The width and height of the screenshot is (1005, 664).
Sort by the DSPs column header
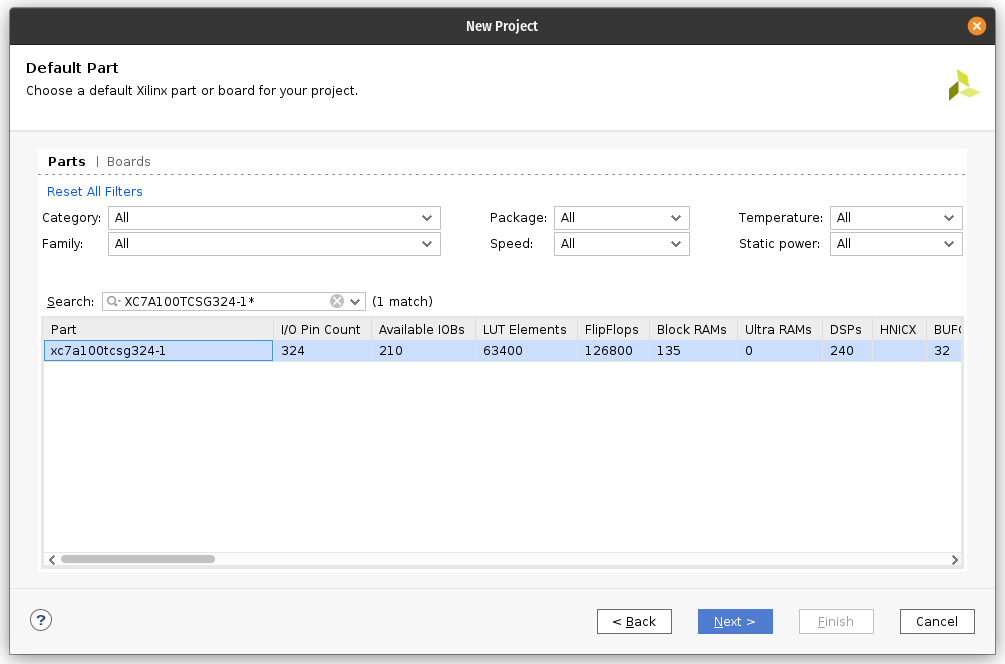(847, 329)
